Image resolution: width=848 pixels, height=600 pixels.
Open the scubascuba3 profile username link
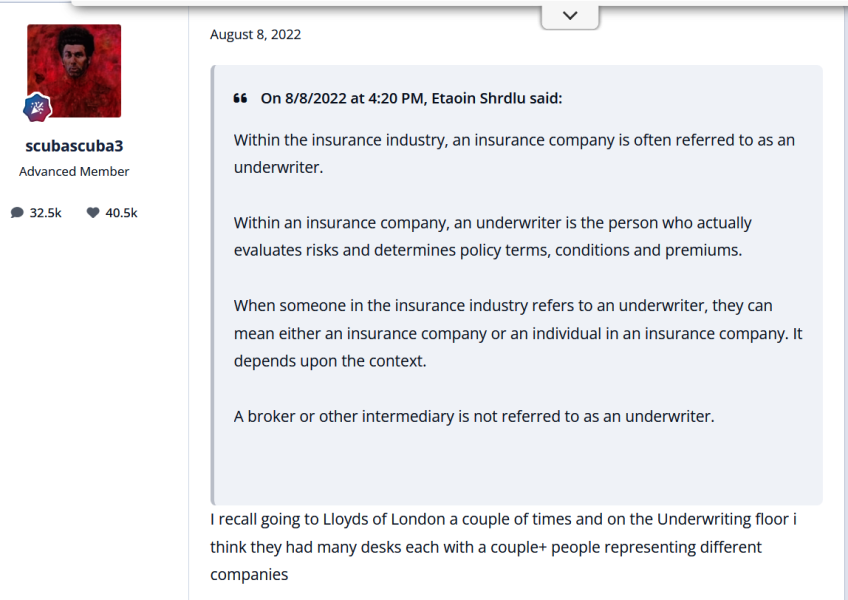(x=74, y=146)
